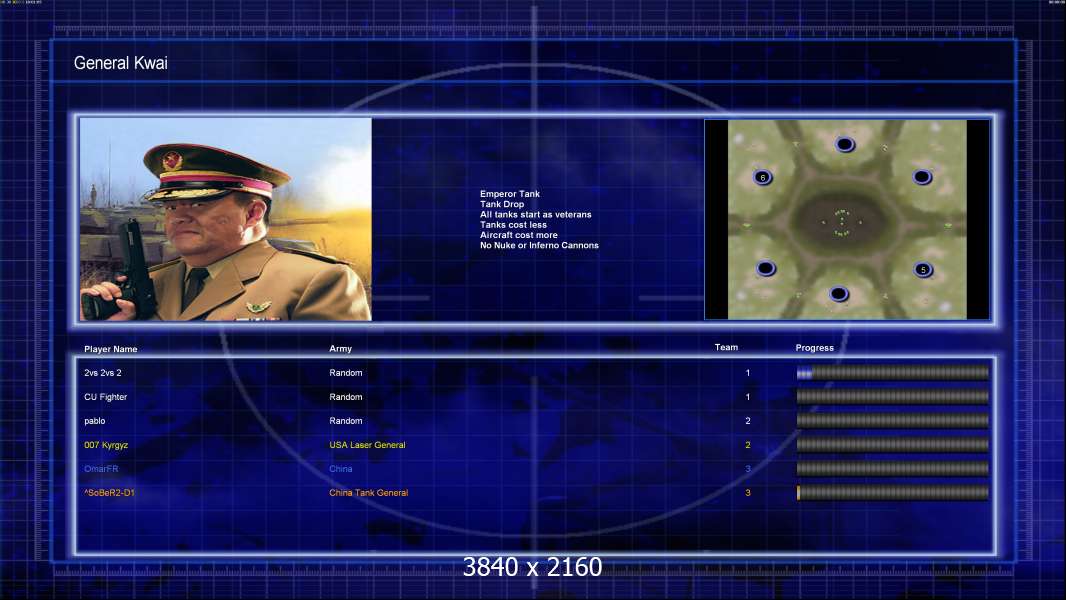Click No Nuke or Inferno Cannons line

point(539,245)
